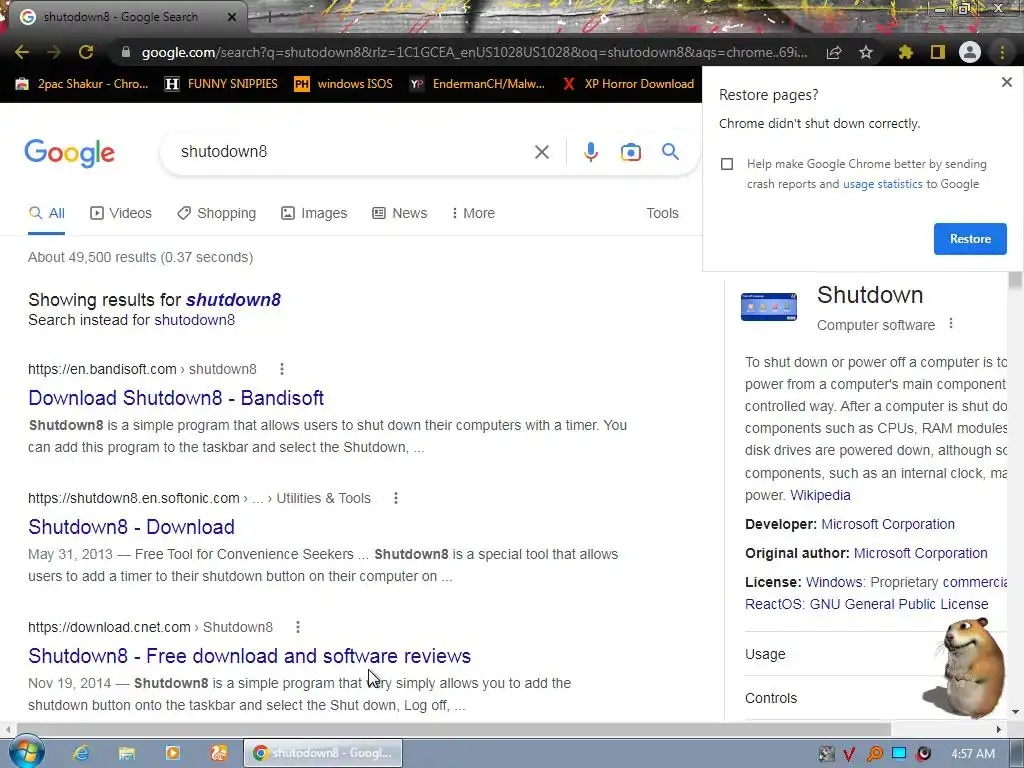
Task: Launch Internet Explorer from the taskbar
Action: [81, 753]
